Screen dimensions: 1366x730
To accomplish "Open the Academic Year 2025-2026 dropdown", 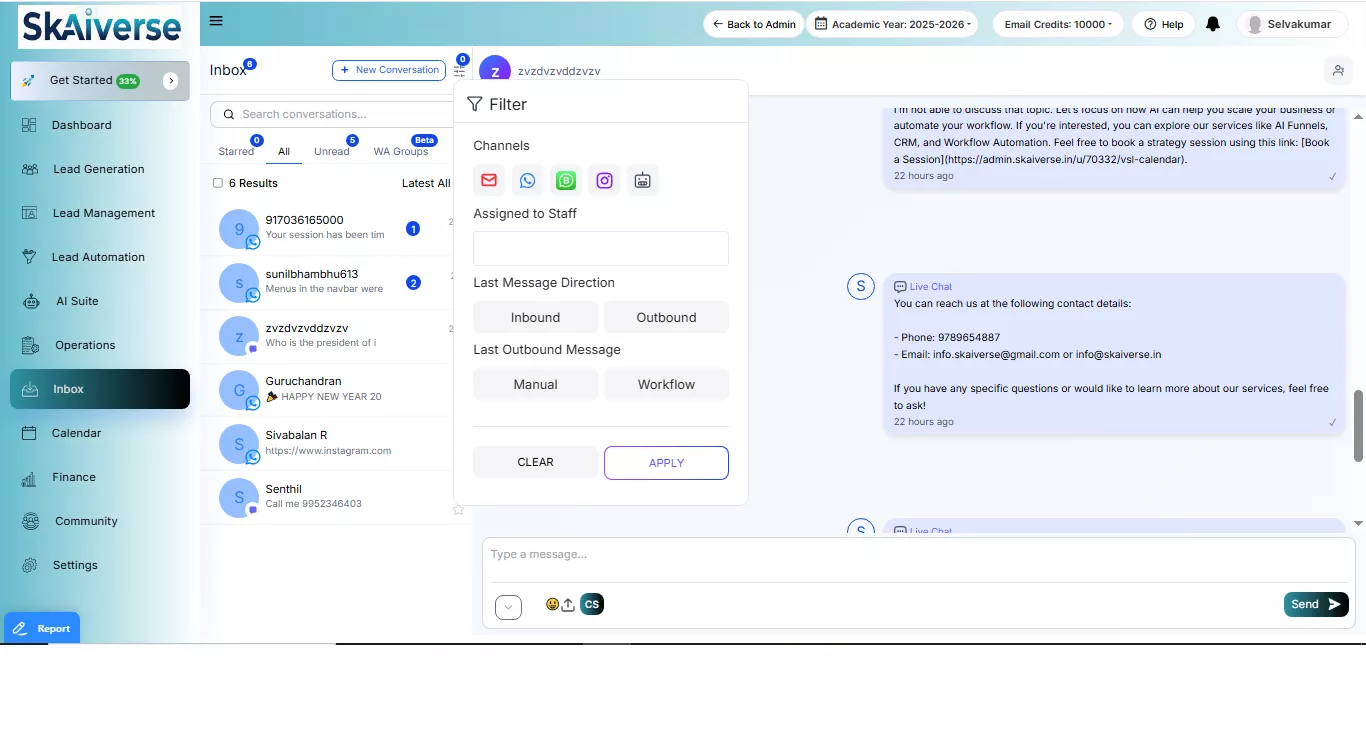I will tap(892, 24).
